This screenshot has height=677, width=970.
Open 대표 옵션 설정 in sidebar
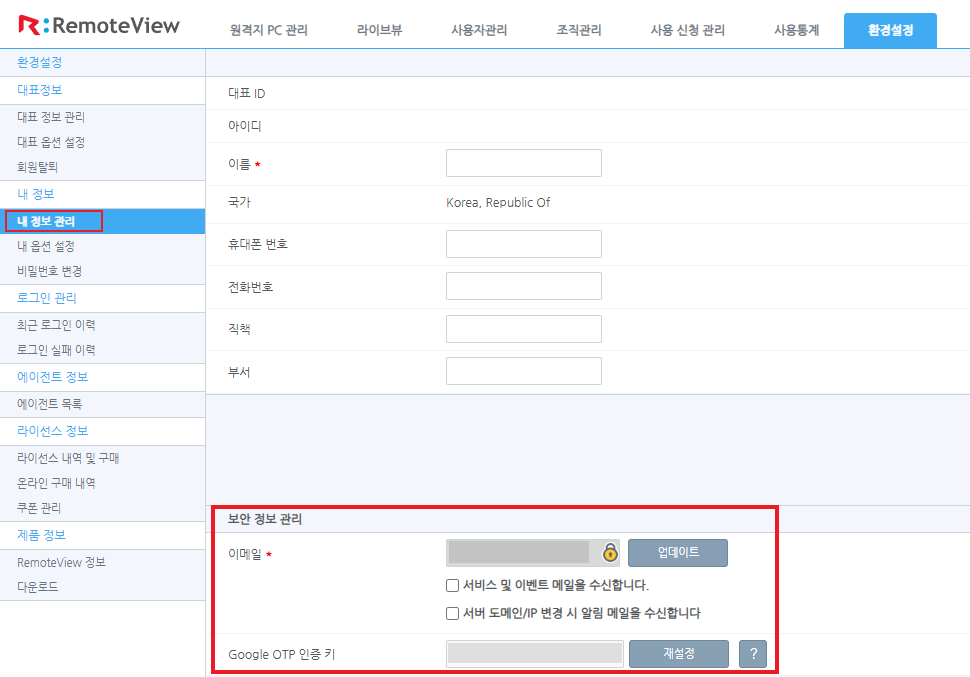point(51,142)
